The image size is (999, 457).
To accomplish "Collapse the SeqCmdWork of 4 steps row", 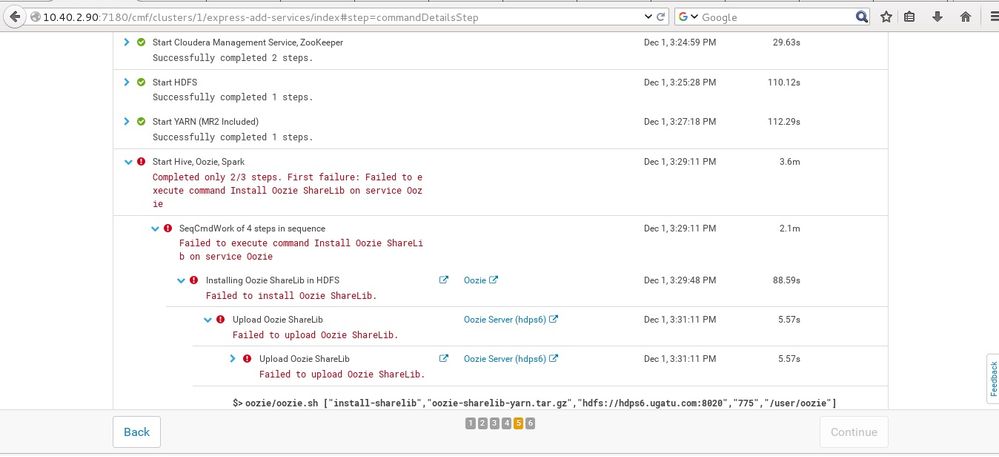I will [155, 228].
